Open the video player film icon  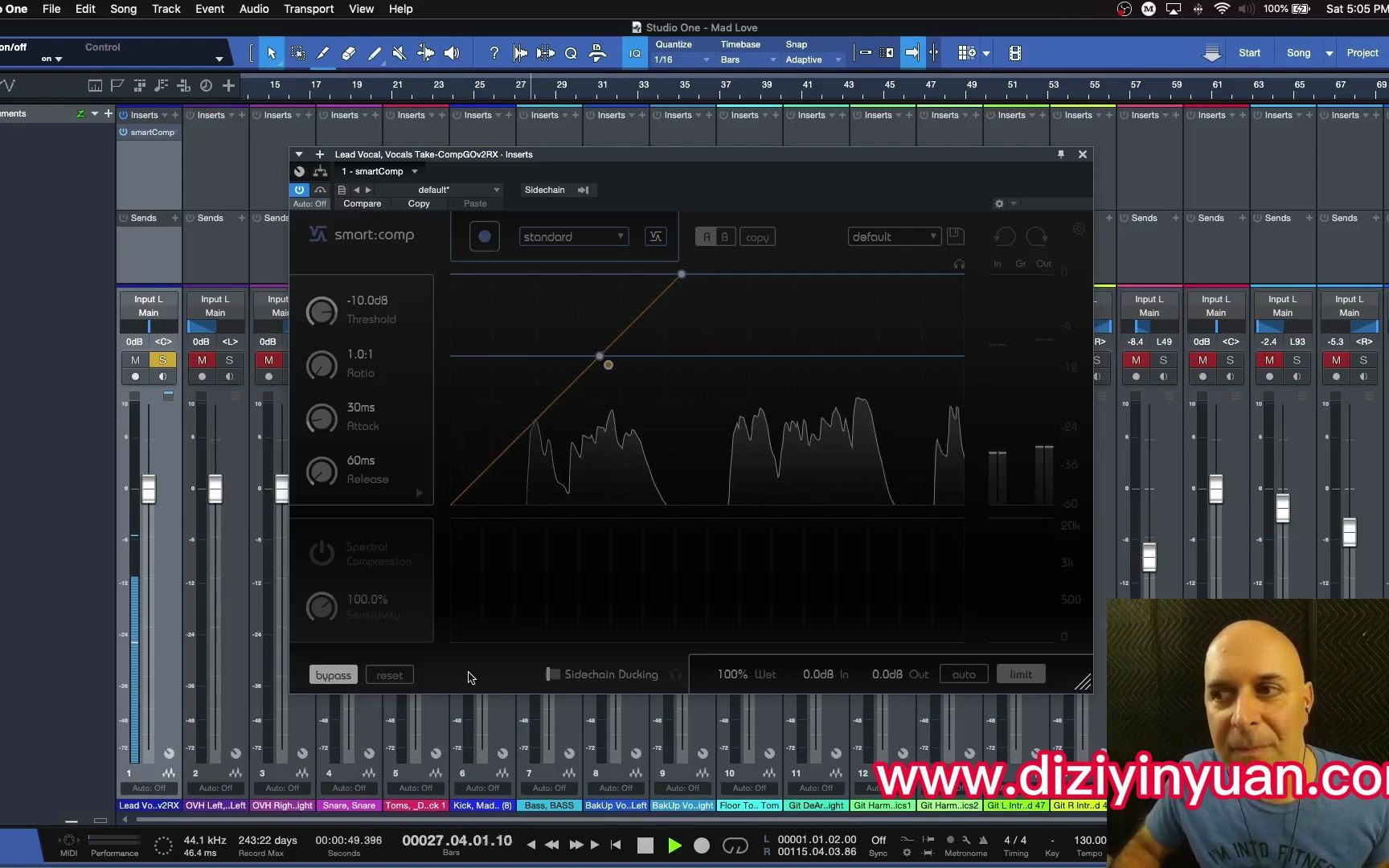click(x=1015, y=53)
